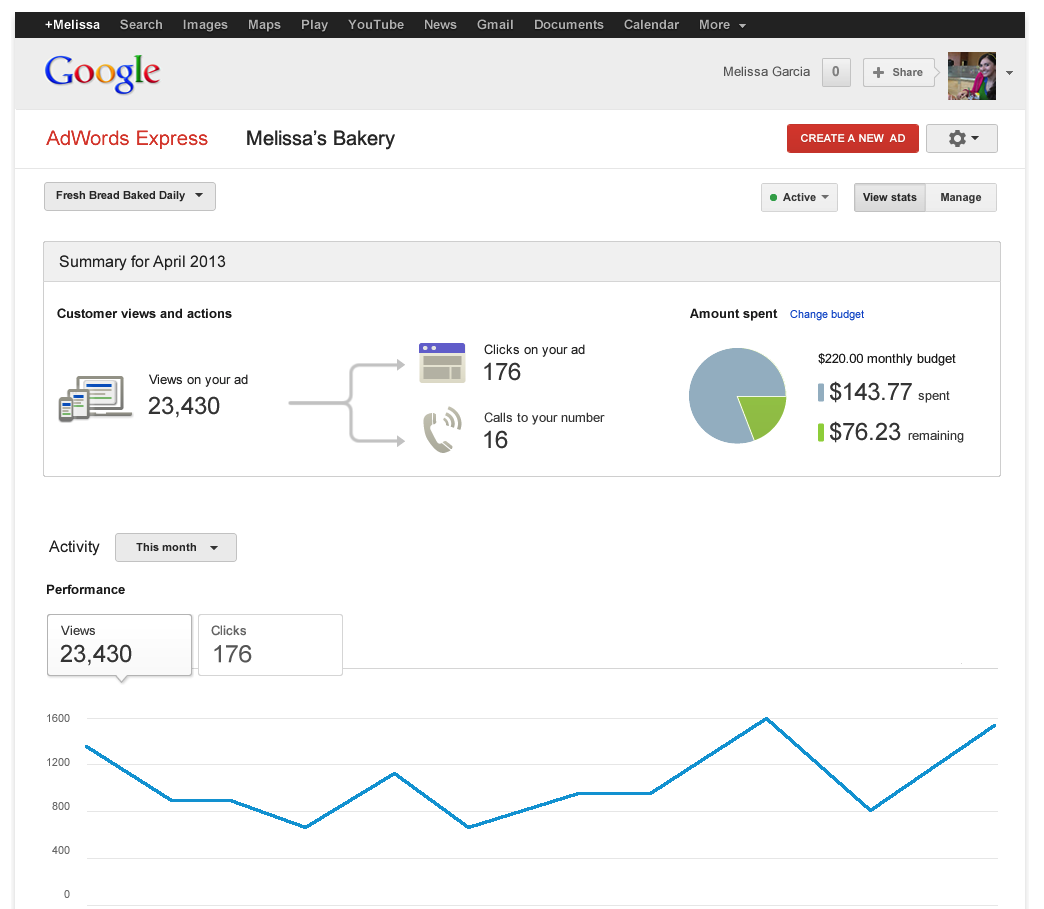Click the browser window icon for ad clicks
This screenshot has width=1044, height=909.
[x=442, y=362]
